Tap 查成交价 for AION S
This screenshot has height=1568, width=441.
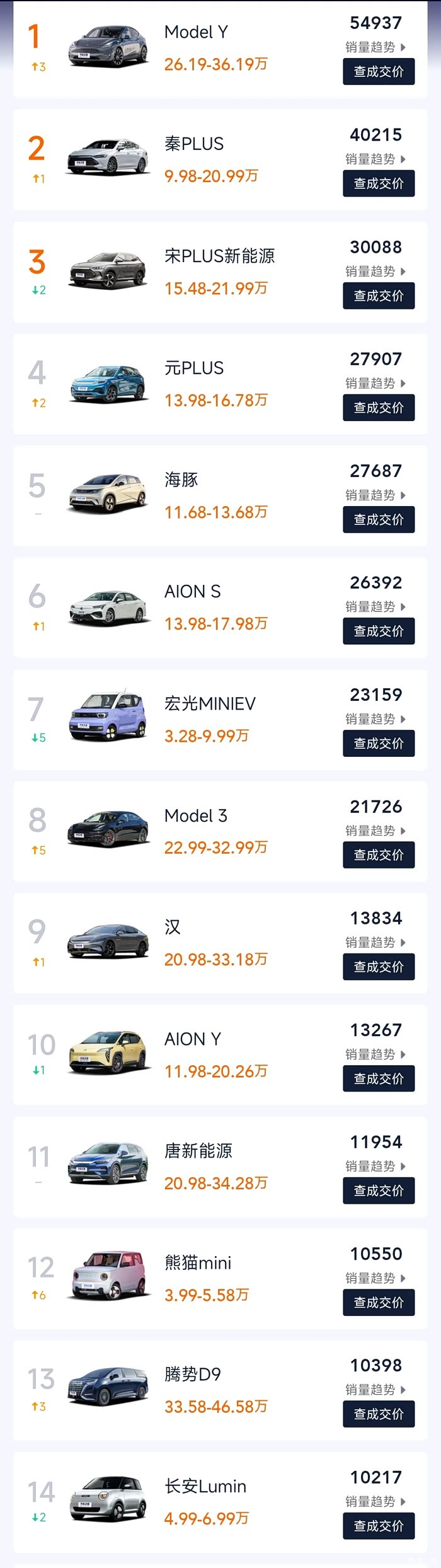(x=379, y=631)
